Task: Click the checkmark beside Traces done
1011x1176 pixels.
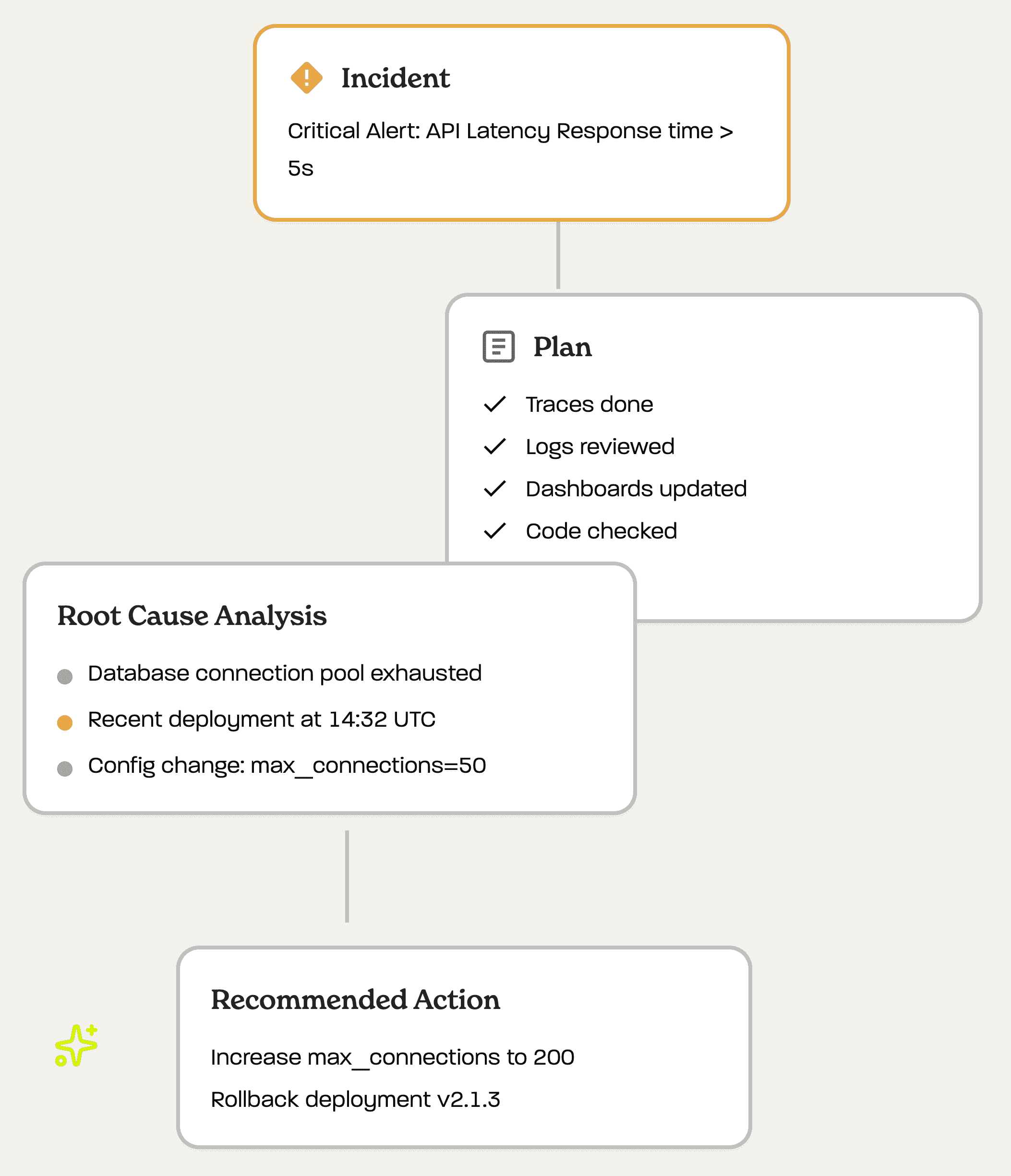Action: [494, 404]
